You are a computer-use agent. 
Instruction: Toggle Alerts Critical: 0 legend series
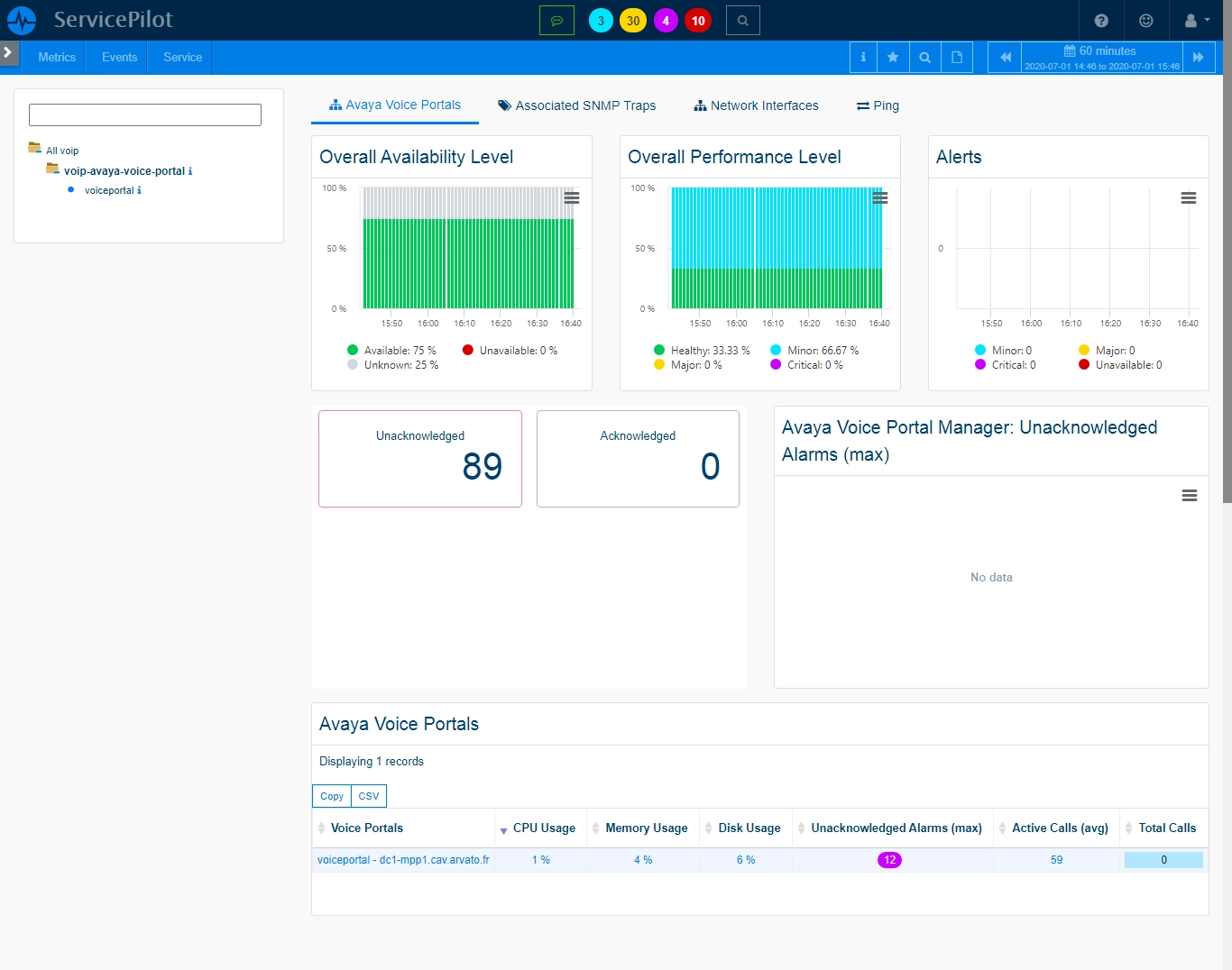(1005, 365)
